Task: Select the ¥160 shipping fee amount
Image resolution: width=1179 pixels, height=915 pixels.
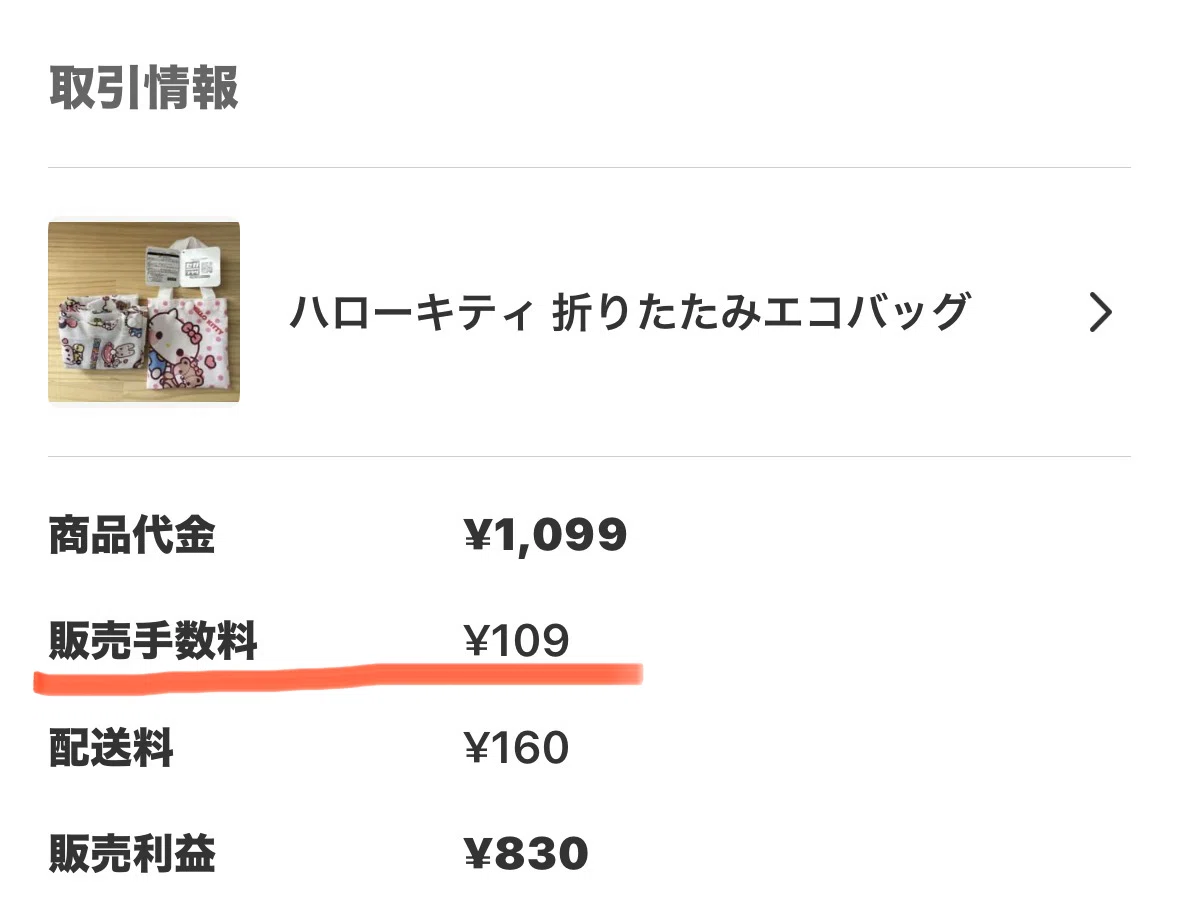Action: click(x=516, y=747)
